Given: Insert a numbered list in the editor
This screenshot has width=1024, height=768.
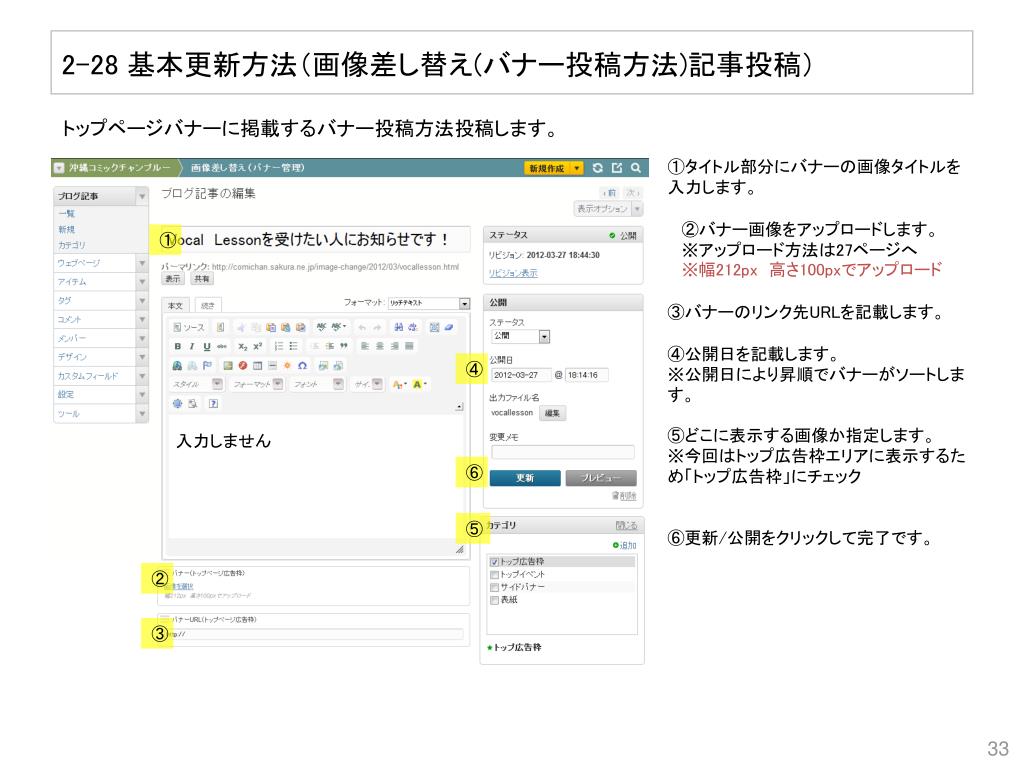Looking at the screenshot, I should point(279,346).
